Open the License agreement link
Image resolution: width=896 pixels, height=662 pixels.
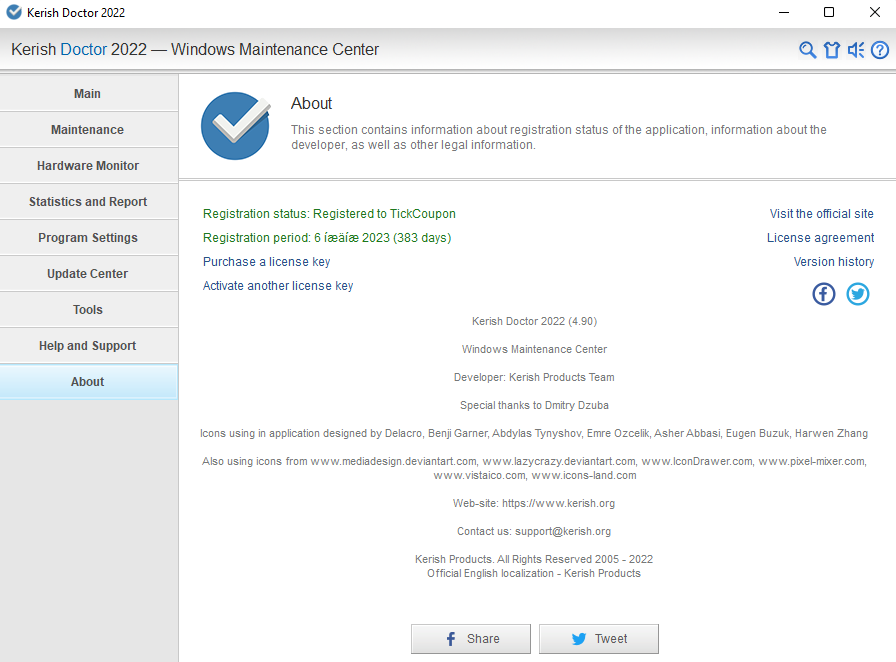820,238
